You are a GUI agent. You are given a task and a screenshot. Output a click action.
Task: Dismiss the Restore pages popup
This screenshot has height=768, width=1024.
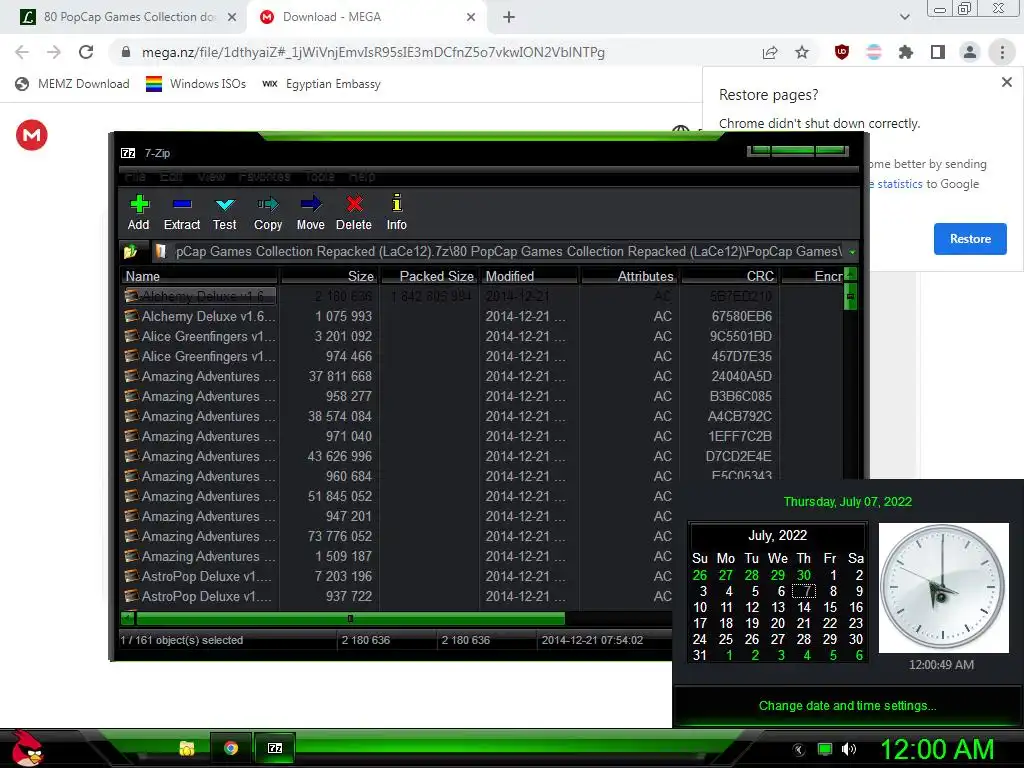coord(1006,82)
